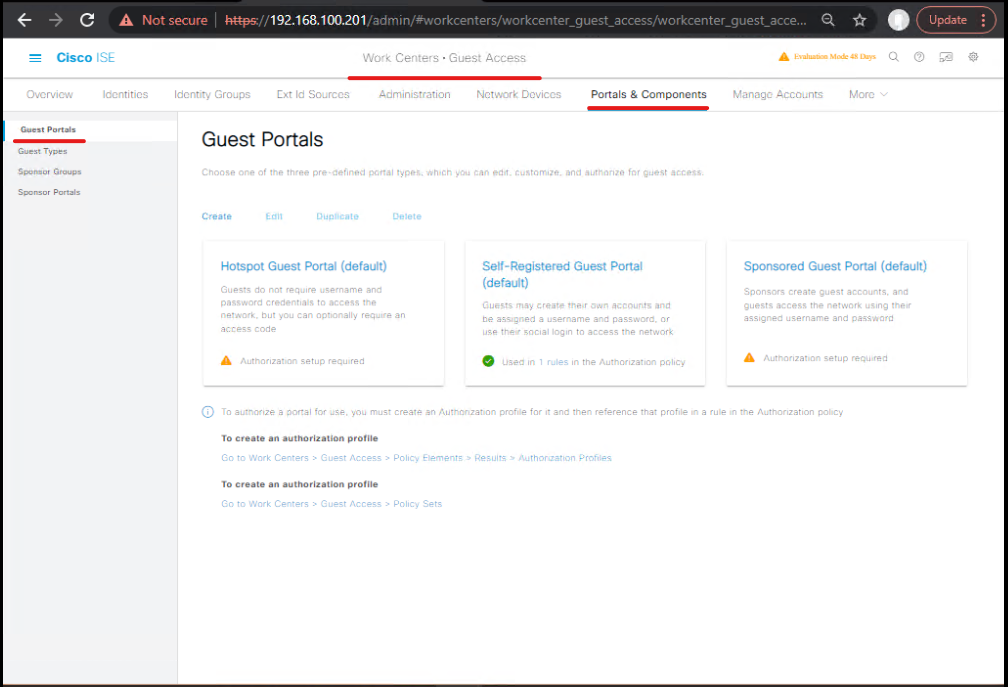Viewport: 1008px width, 687px height.
Task: Open Self-Registered Guest Portal (default)
Action: pos(562,274)
